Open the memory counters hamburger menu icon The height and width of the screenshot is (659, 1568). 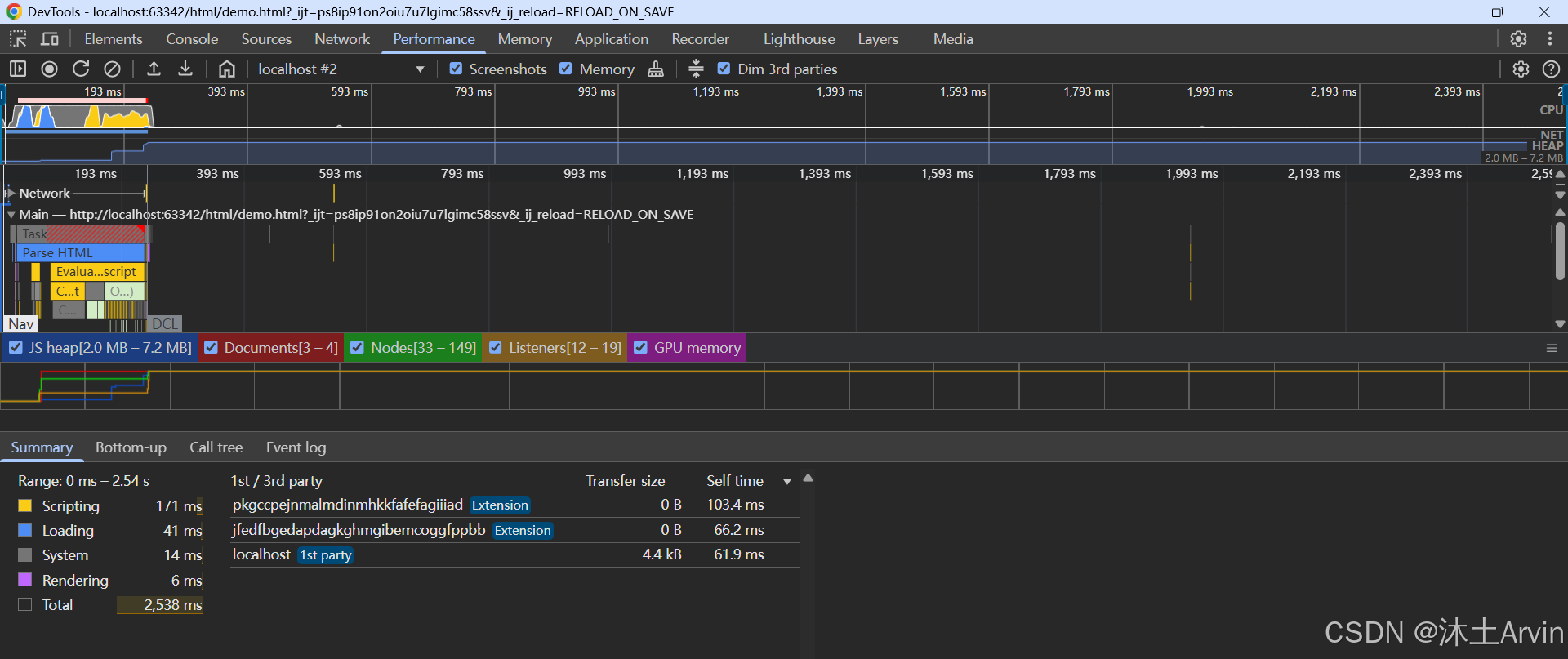click(x=1552, y=348)
